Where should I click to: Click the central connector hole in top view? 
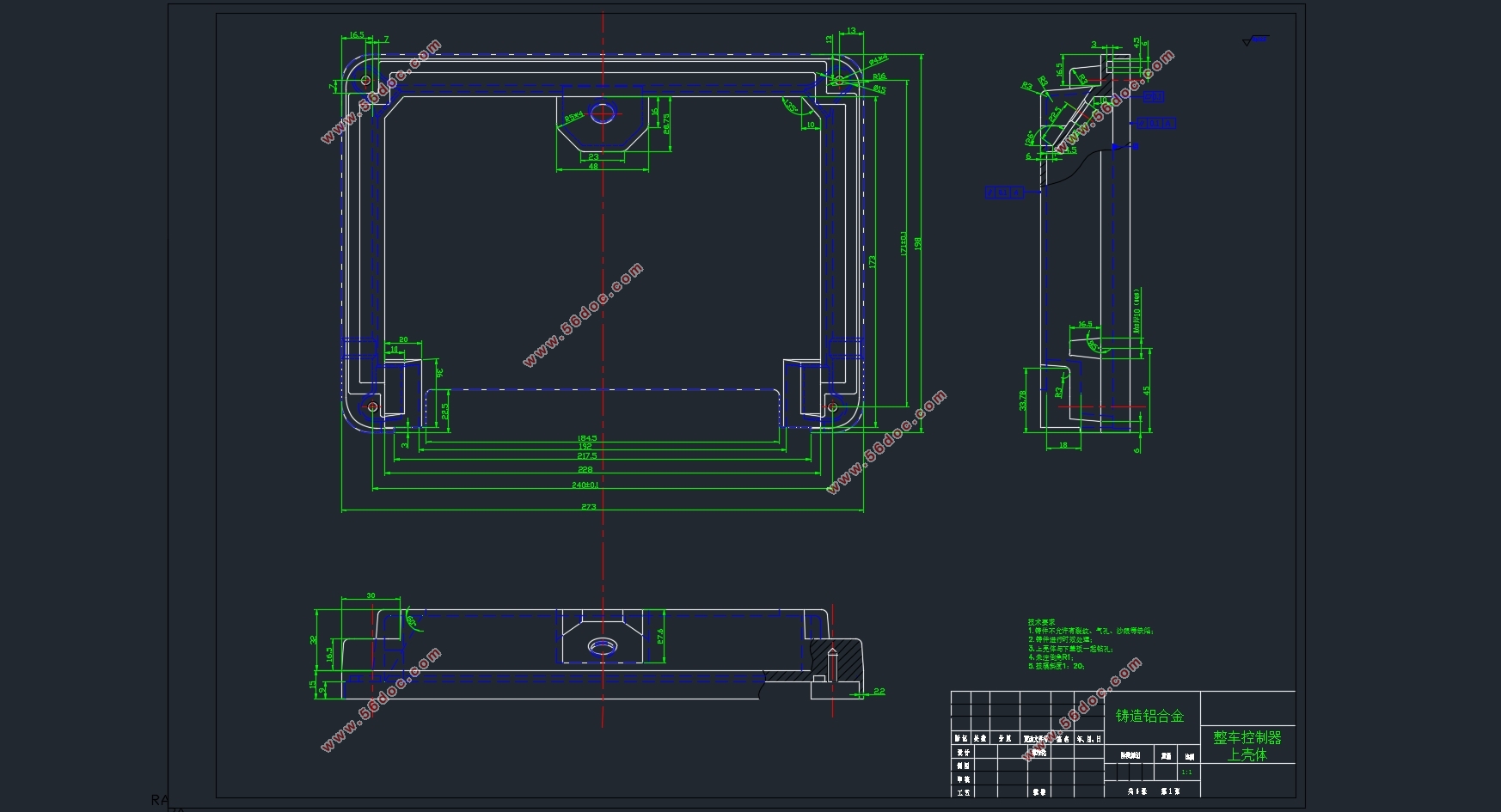[x=603, y=112]
